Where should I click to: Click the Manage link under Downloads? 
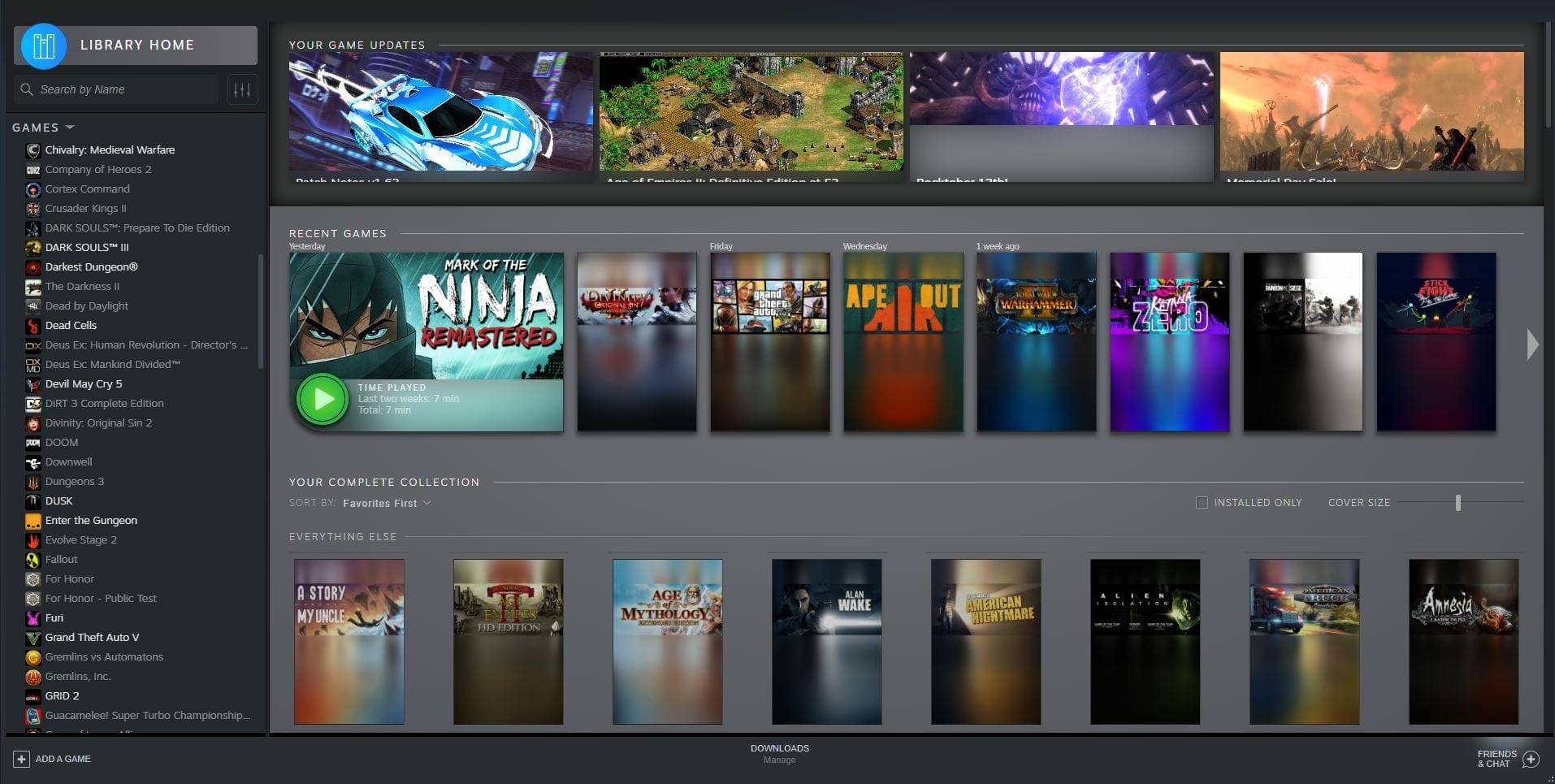(x=779, y=760)
